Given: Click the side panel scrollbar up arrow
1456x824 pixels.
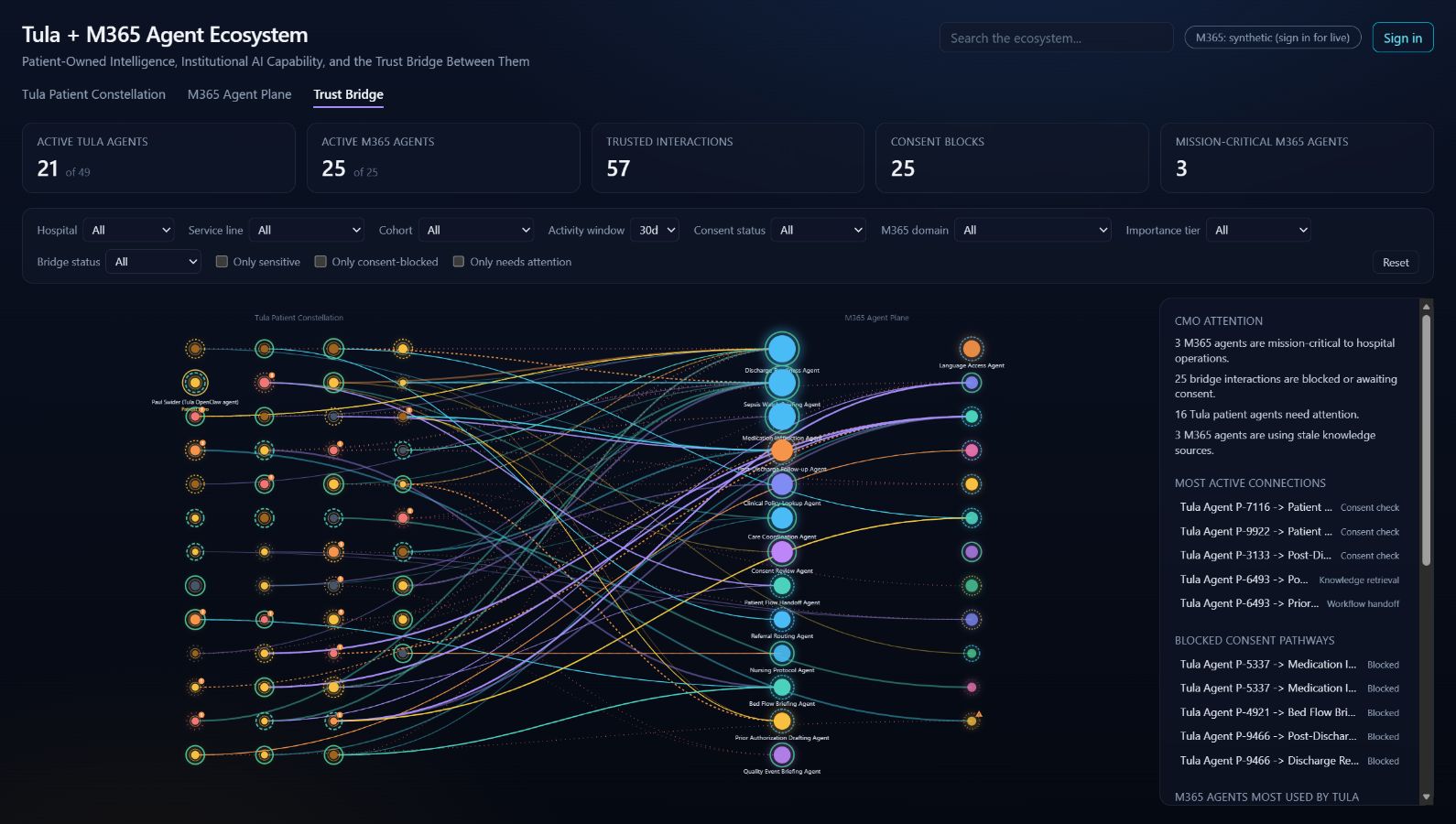Looking at the screenshot, I should point(1426,306).
